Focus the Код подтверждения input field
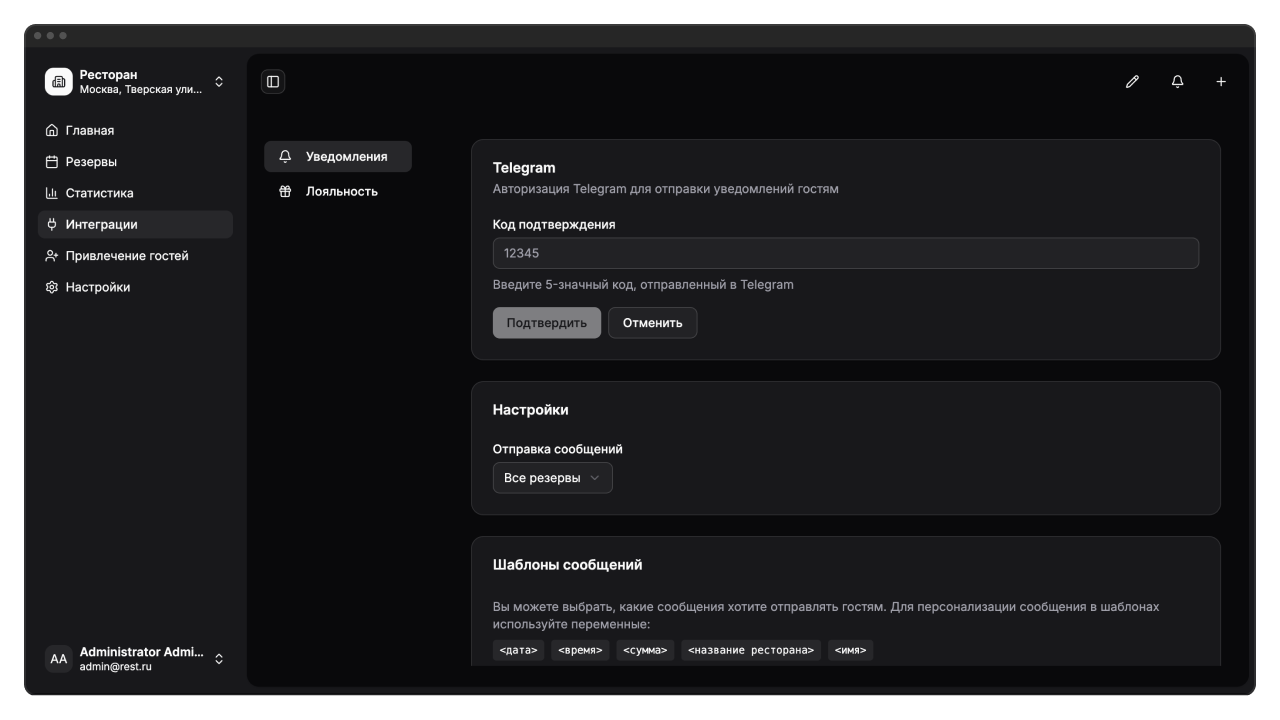The height and width of the screenshot is (720, 1280). 845,253
